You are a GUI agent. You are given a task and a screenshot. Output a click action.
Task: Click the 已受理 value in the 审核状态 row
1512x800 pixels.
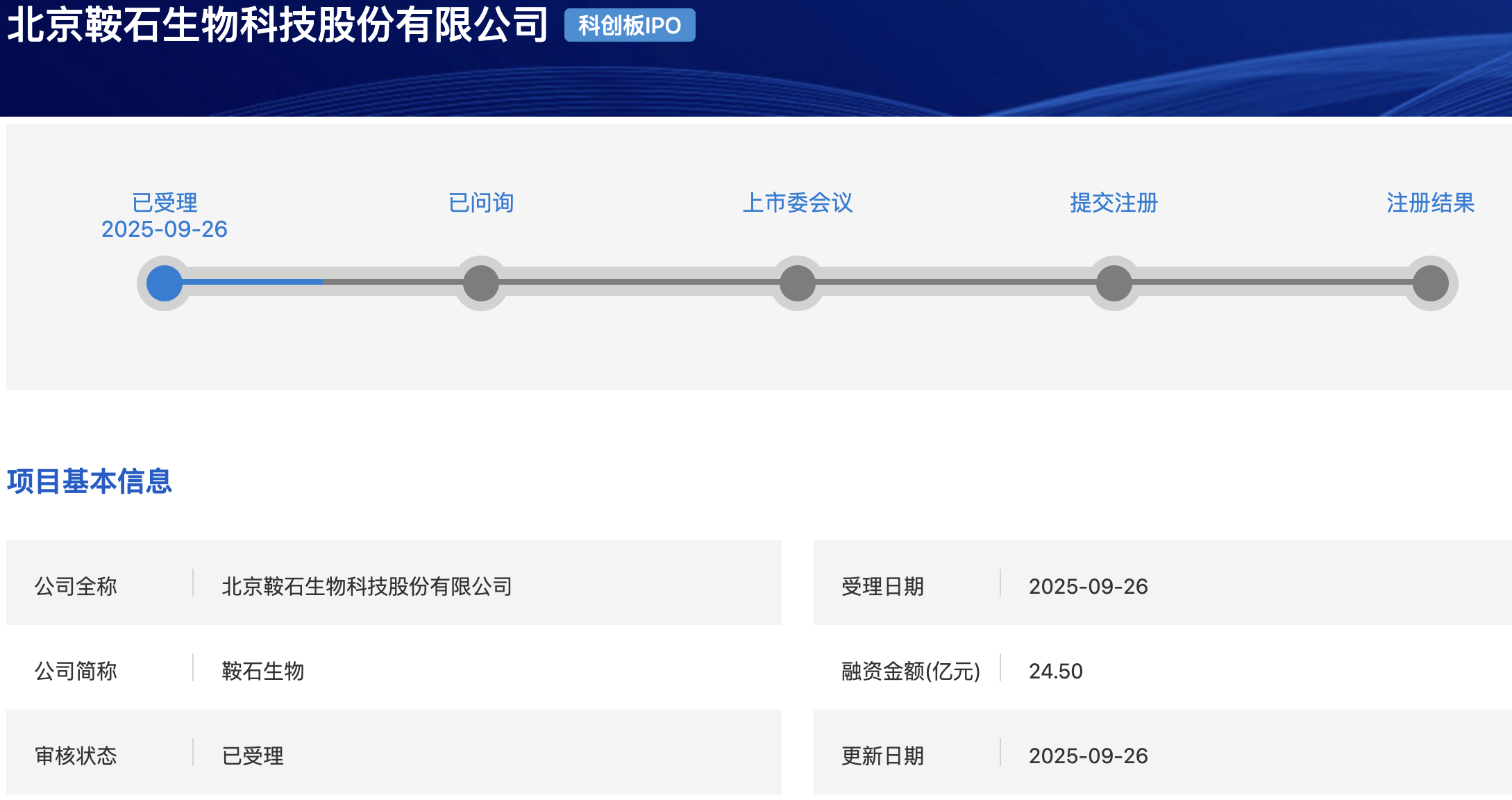[253, 756]
